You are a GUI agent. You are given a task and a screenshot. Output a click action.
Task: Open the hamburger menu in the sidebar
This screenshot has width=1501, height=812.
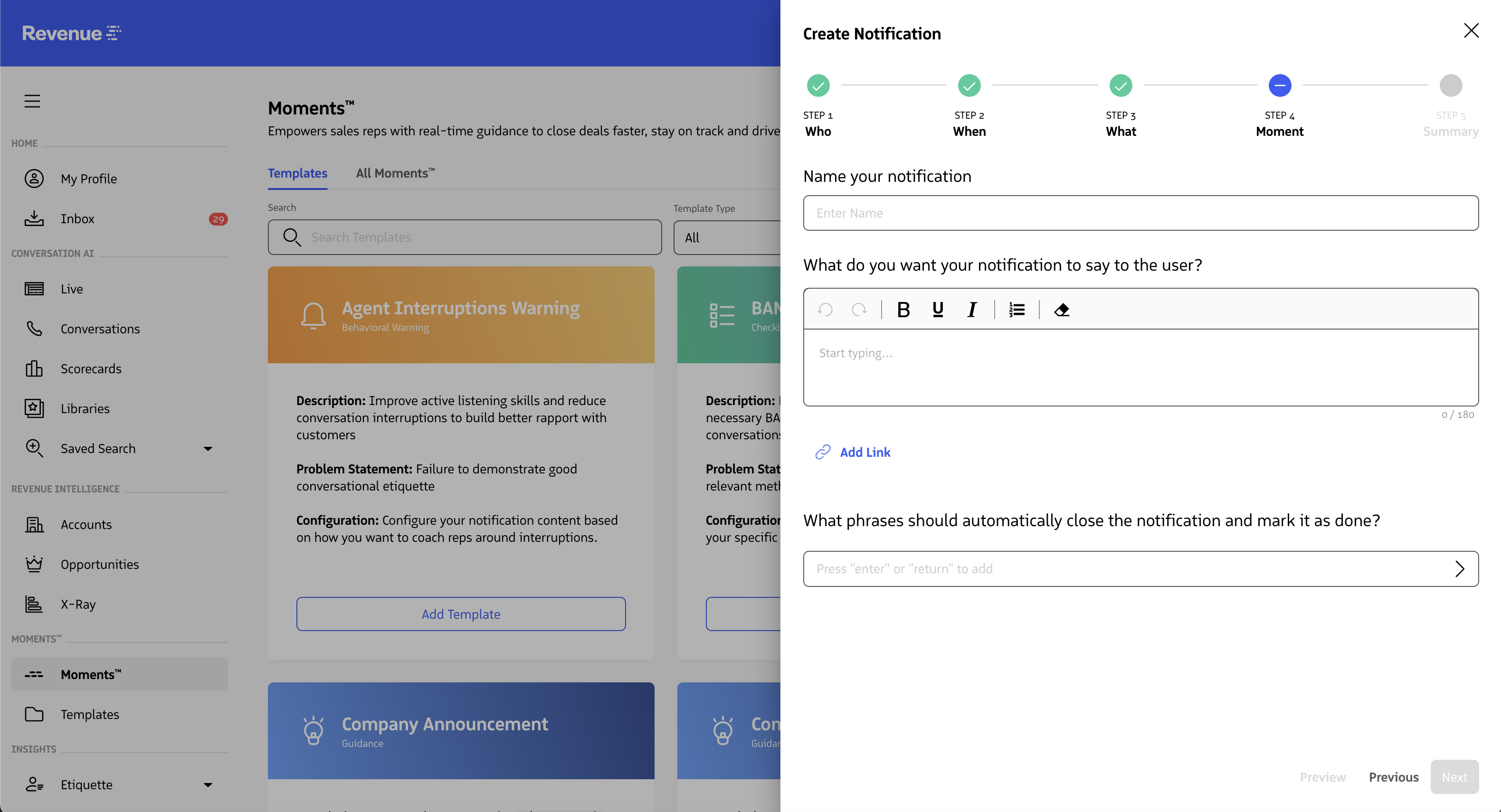click(x=32, y=101)
